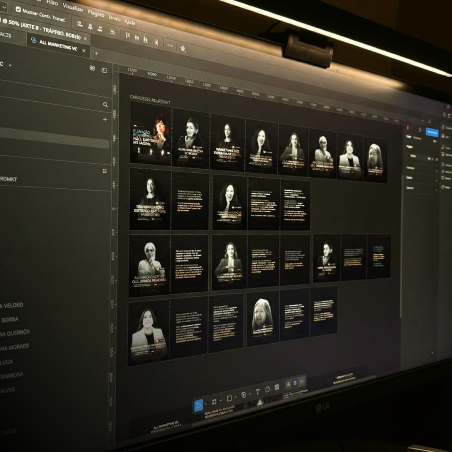Viewport: 452px width, 452px height.
Task: Click the search magnifier in left panel
Action: 105,105
